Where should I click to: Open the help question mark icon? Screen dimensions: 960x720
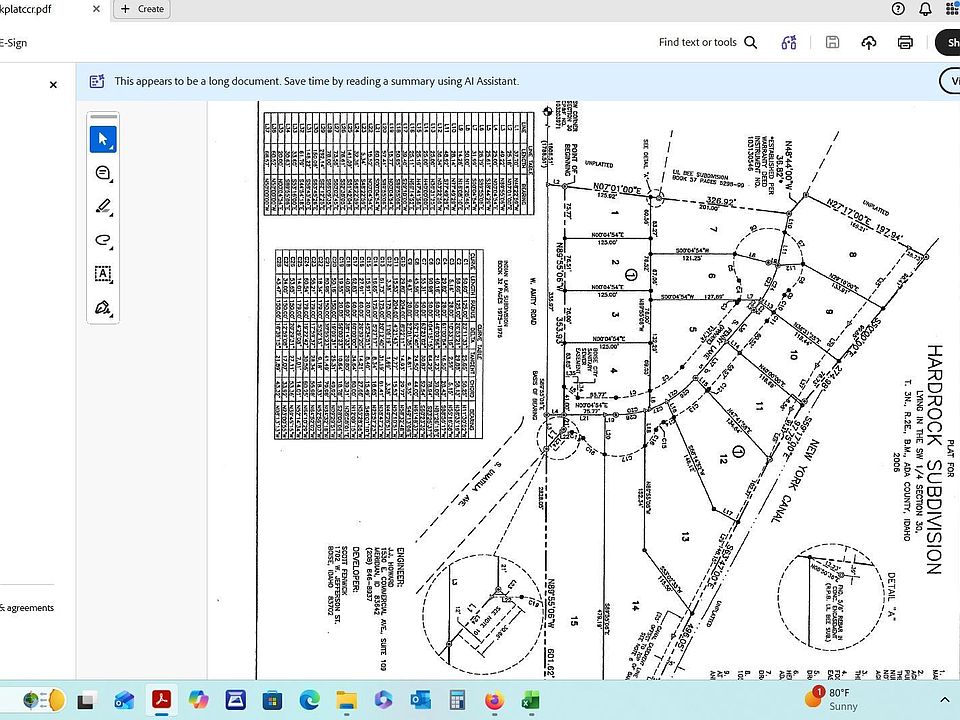pos(898,9)
